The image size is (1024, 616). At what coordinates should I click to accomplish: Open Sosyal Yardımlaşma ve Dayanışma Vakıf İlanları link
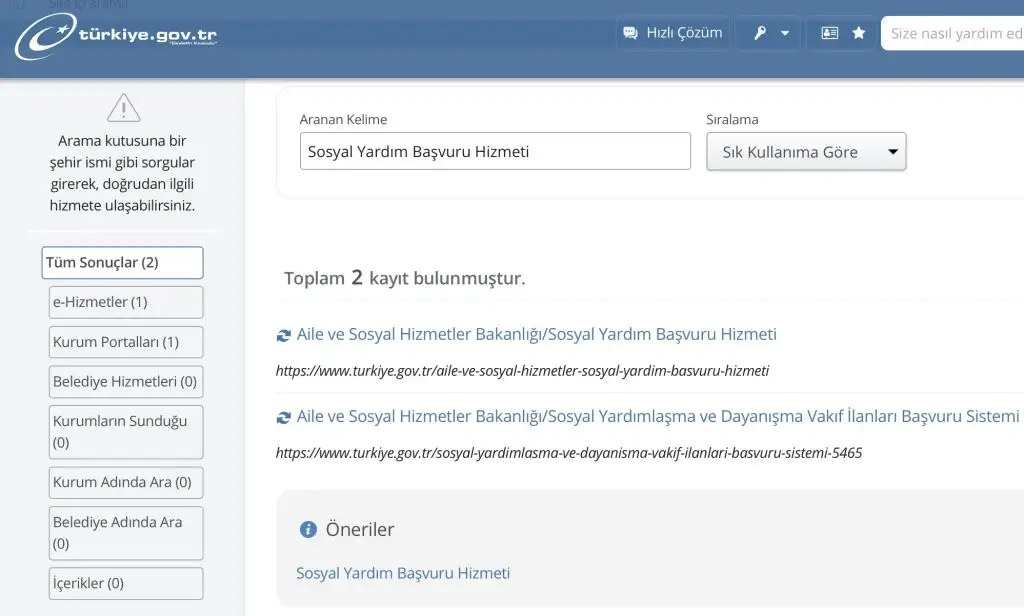coord(658,417)
